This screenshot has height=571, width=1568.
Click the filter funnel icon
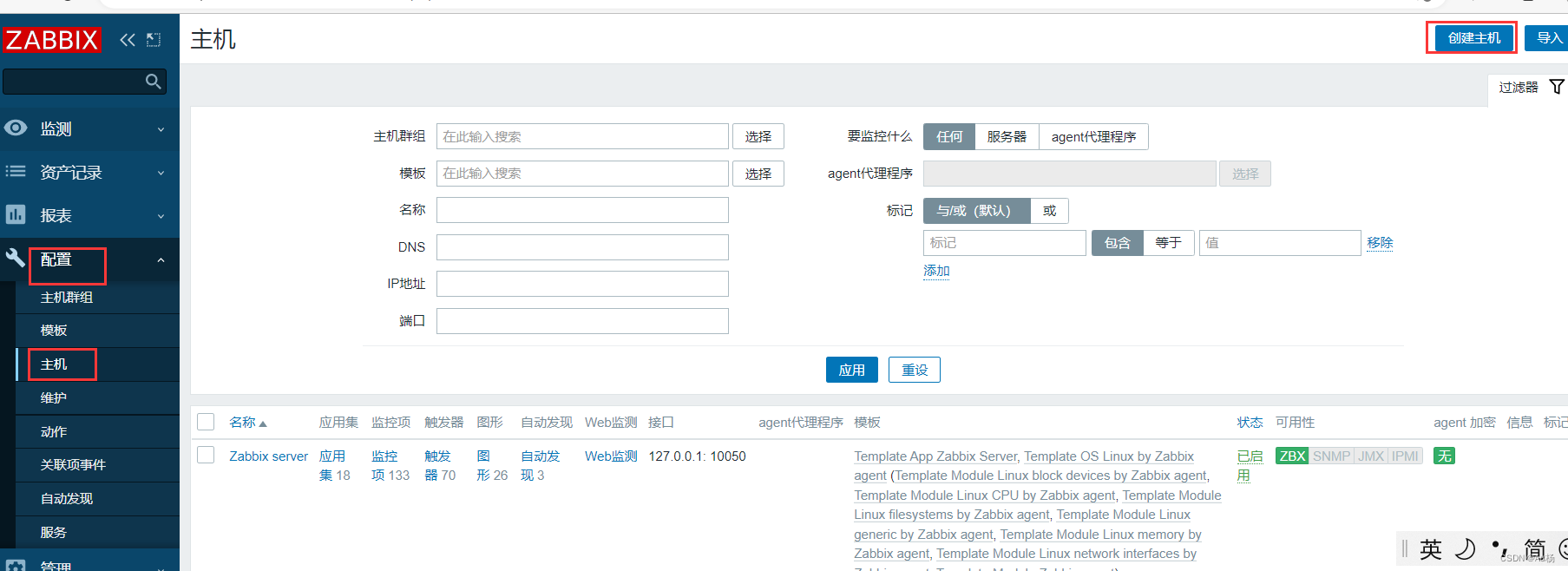point(1557,87)
